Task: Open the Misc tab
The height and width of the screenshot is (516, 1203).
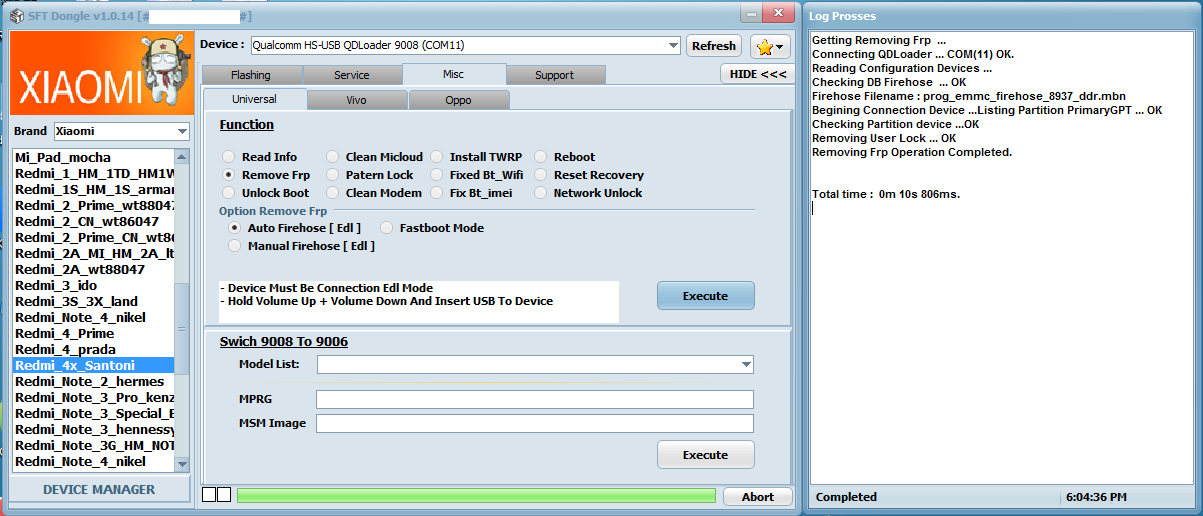Action: click(454, 74)
